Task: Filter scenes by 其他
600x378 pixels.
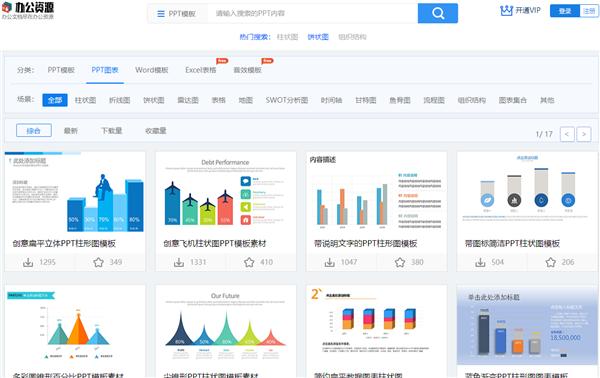Action: 547,100
